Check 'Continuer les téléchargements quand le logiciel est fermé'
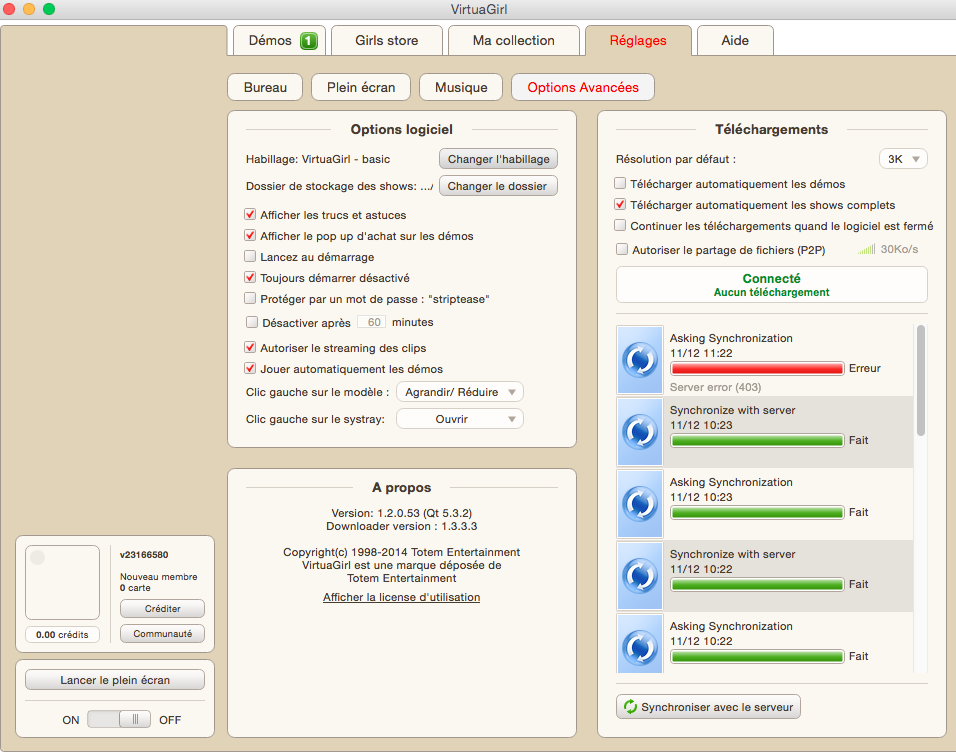Viewport: 956px width, 753px height. coord(620,226)
